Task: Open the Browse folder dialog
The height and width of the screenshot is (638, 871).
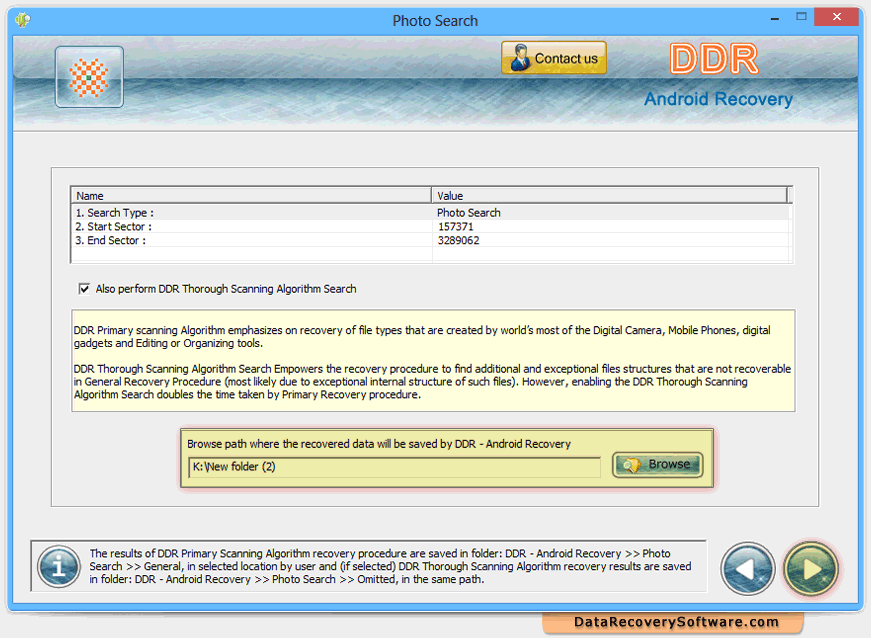Action: 657,465
